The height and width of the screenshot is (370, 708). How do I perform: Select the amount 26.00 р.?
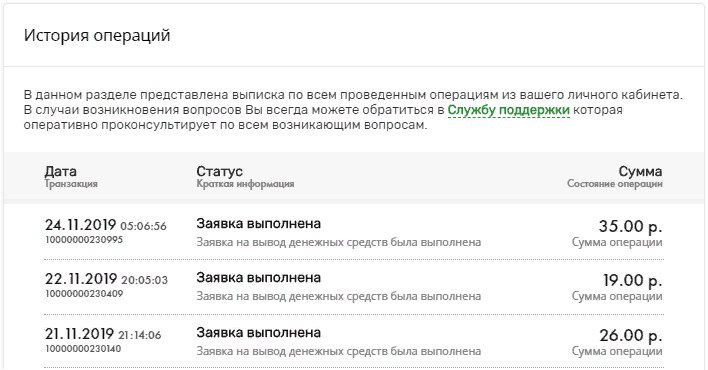pyautogui.click(x=631, y=335)
